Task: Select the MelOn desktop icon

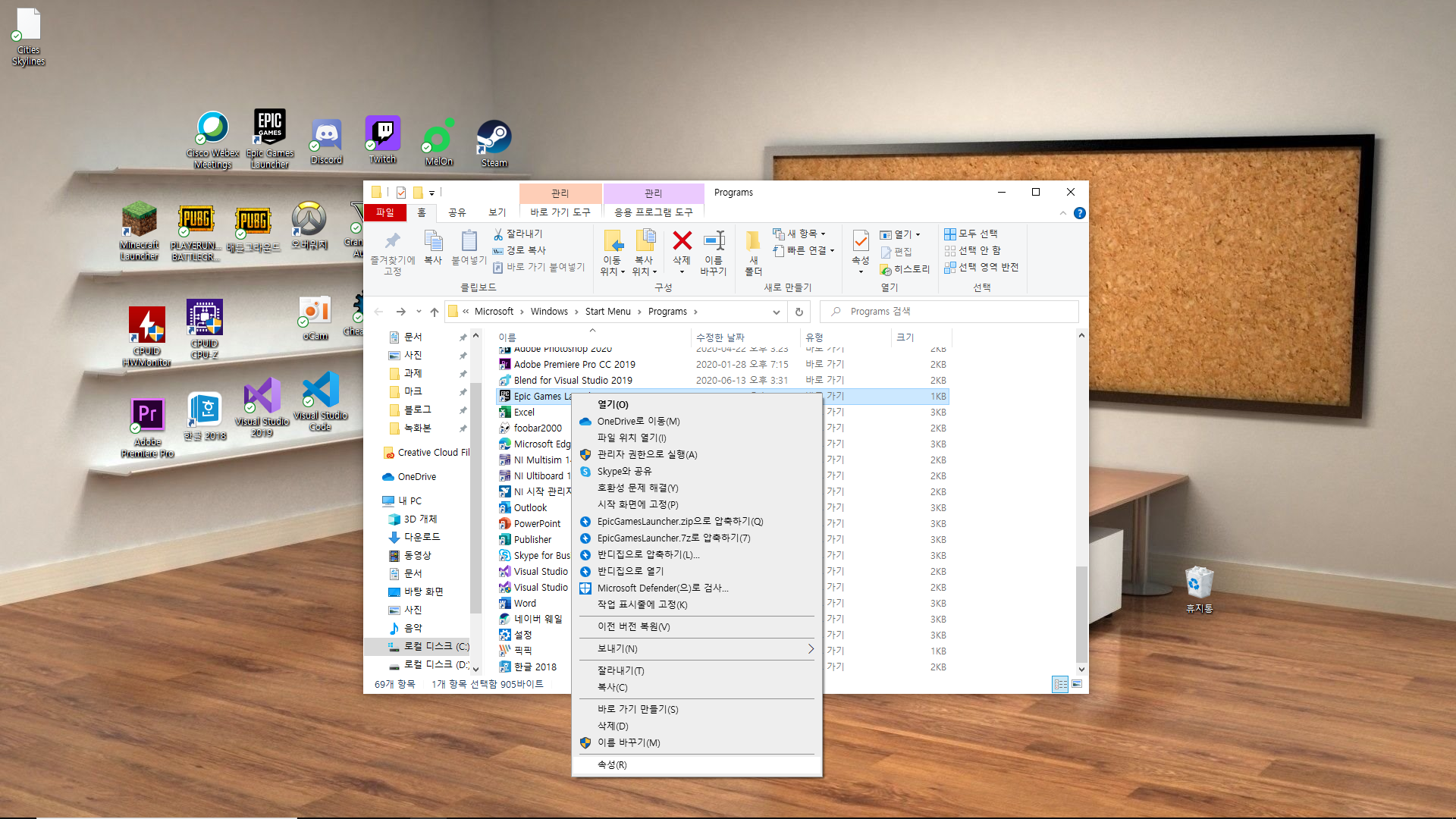Action: coord(438,143)
